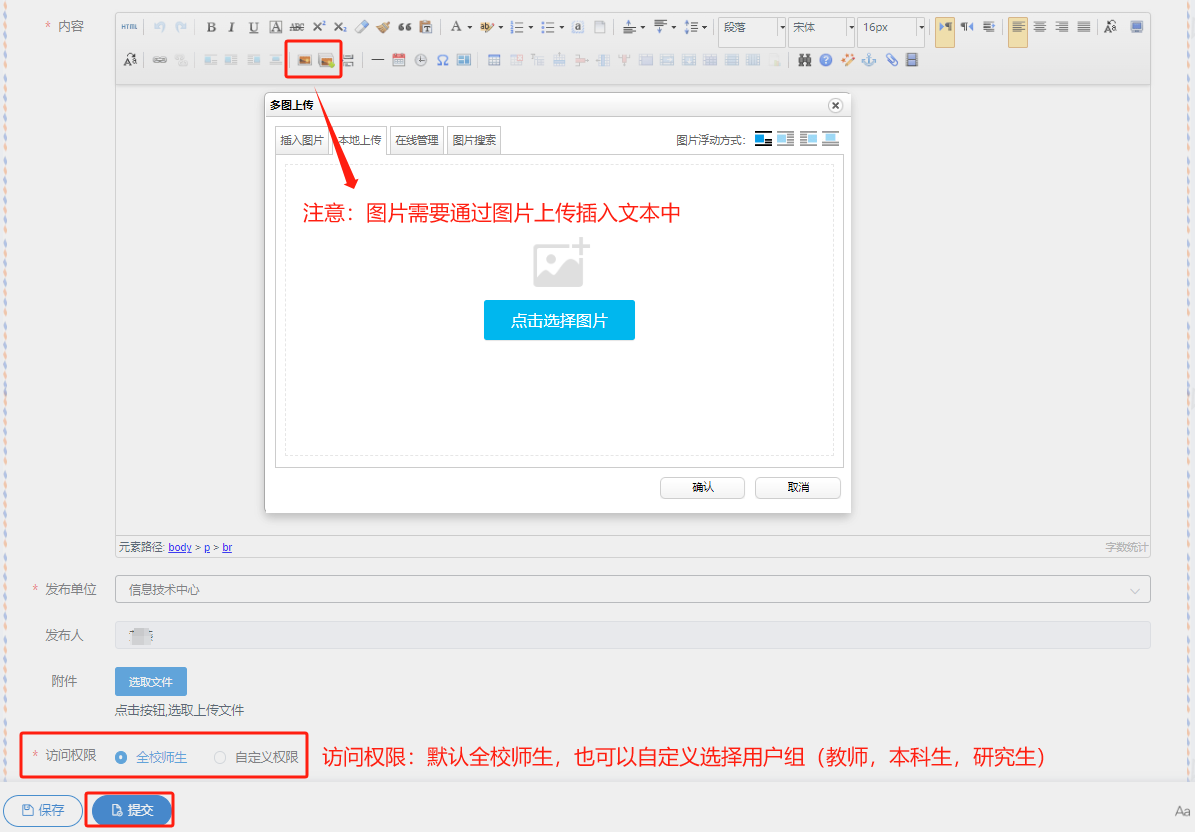Insert an anchor using the anchor icon
1195x832 pixels.
(x=869, y=60)
